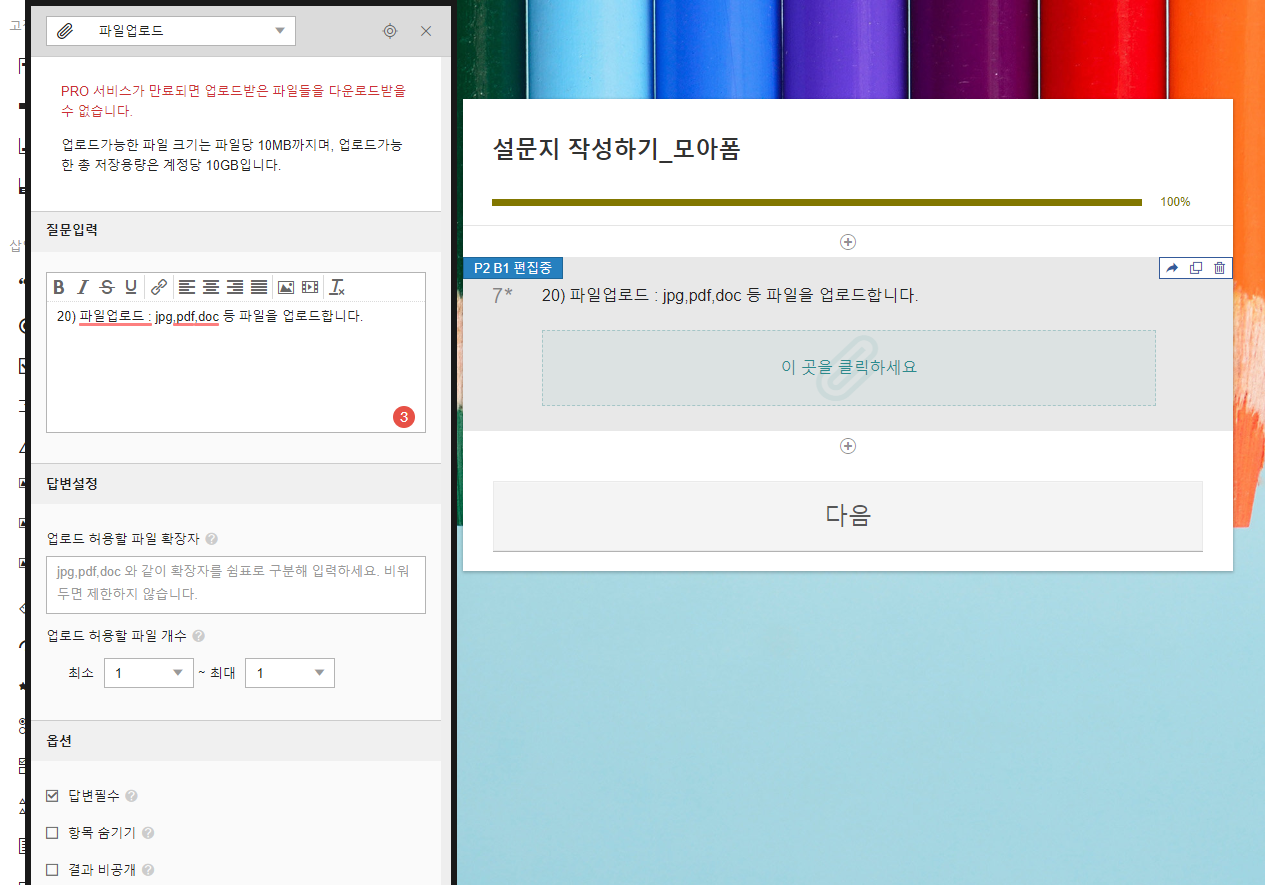Open help for 업로드 허용할 파일 개수

pos(198,636)
